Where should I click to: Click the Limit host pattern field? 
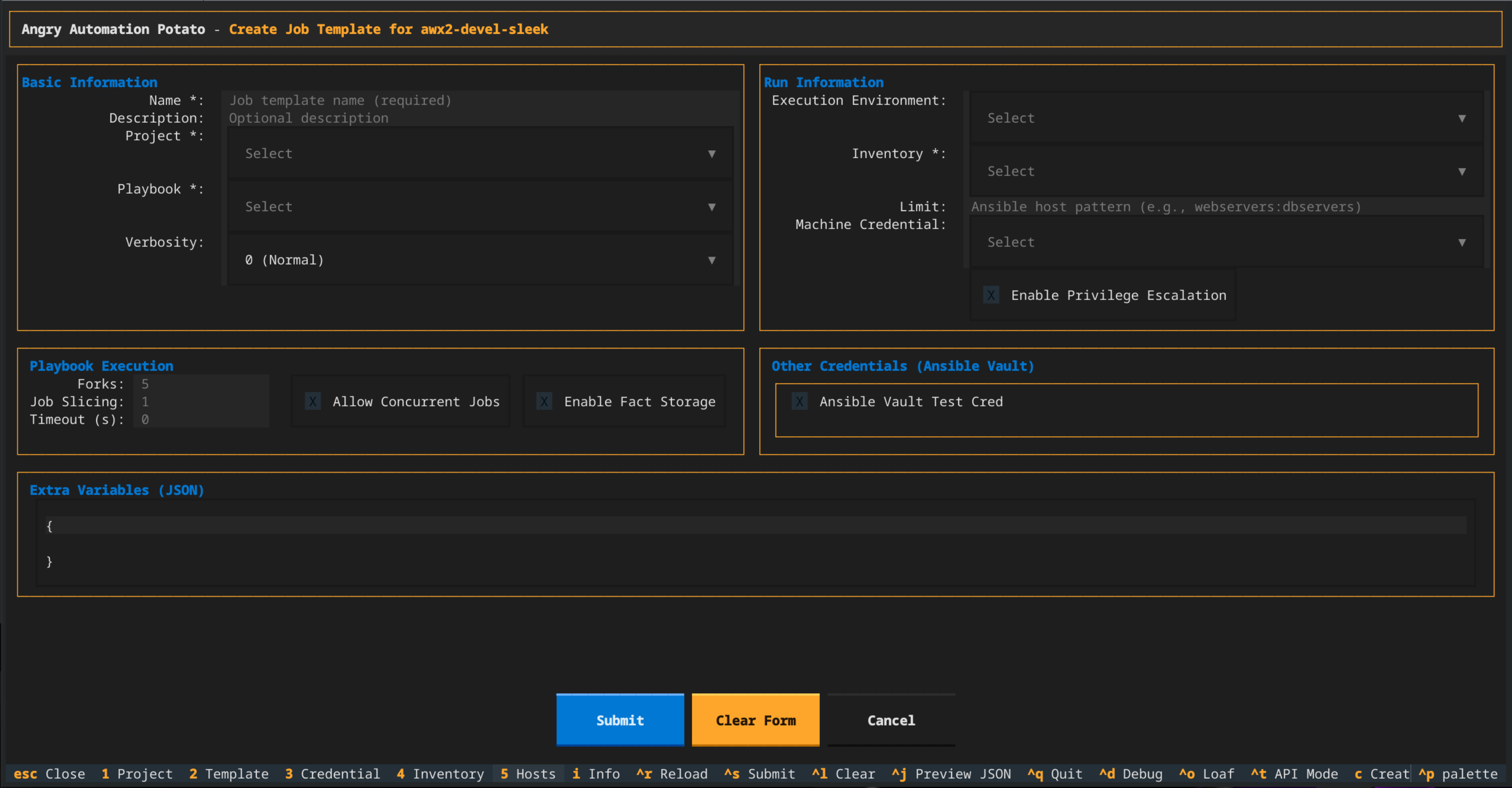click(1226, 207)
